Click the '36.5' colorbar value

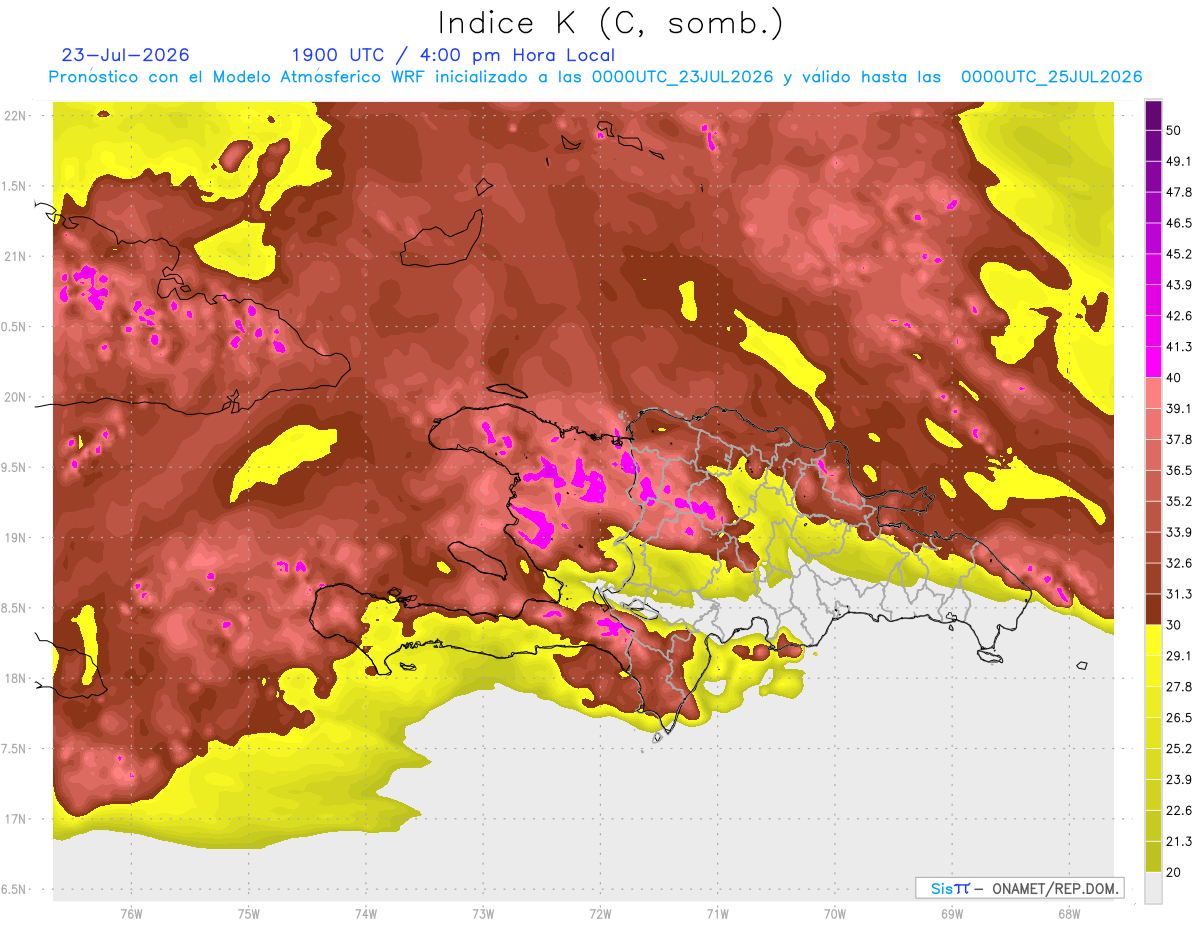coord(1178,470)
